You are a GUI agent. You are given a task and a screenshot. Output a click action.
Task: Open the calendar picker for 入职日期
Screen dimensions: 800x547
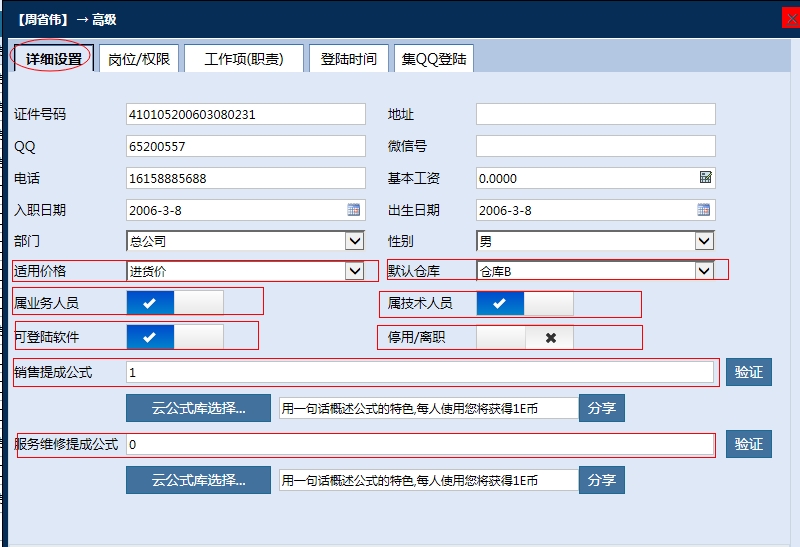354,209
